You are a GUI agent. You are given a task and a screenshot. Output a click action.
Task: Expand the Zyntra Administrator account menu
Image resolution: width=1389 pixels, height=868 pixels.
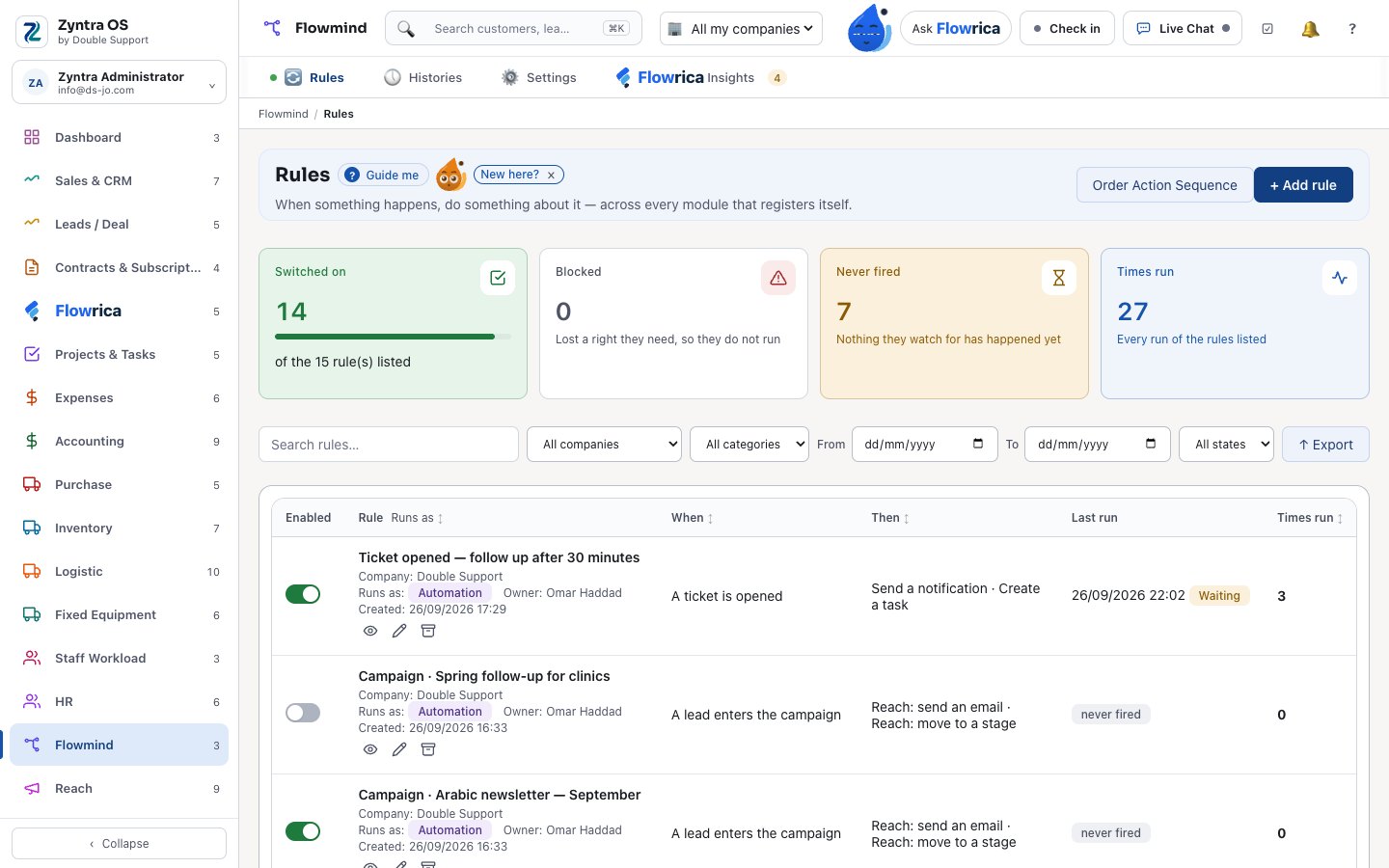click(x=120, y=83)
